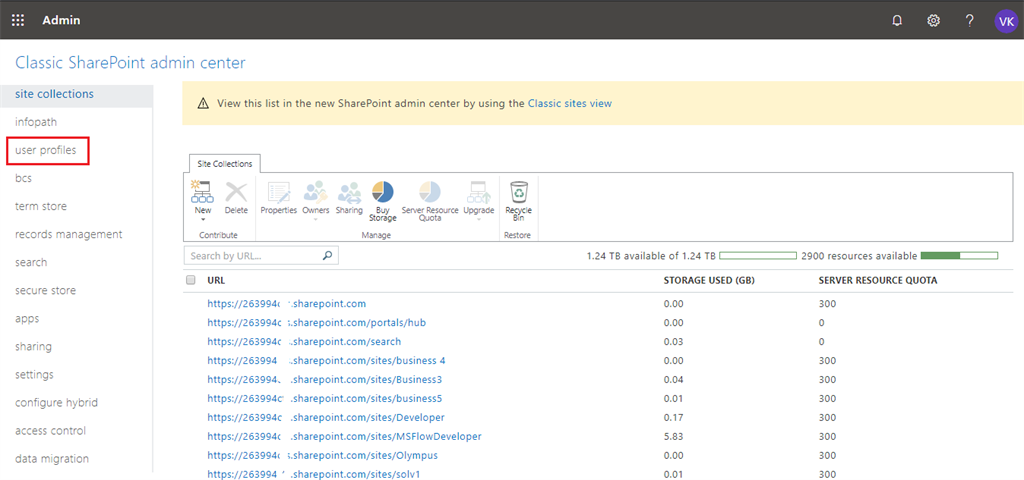Click the warning icon in yellow banner
Viewport: 1024px width, 480px height.
203,103
